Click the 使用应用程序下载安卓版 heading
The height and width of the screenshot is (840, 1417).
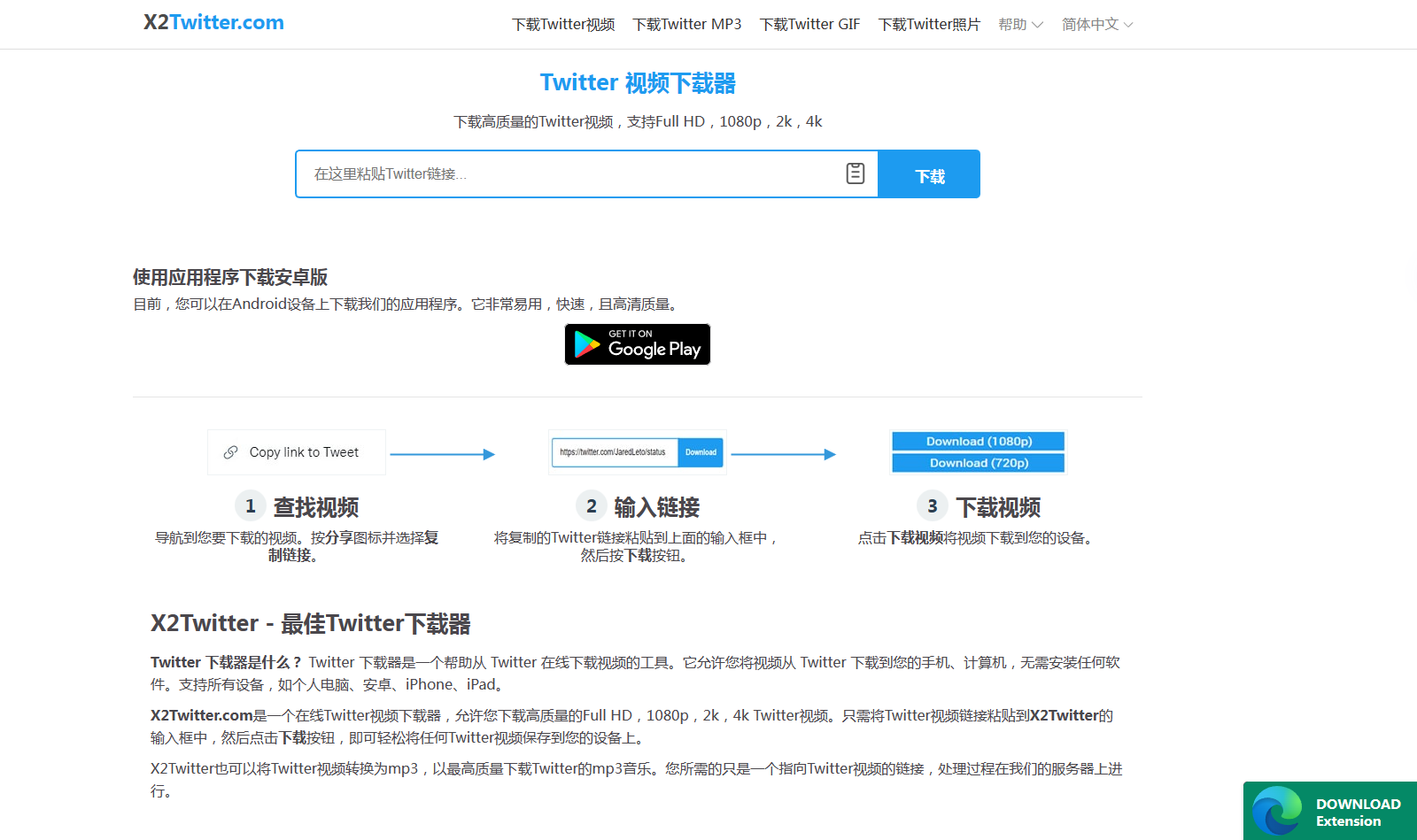click(x=230, y=277)
